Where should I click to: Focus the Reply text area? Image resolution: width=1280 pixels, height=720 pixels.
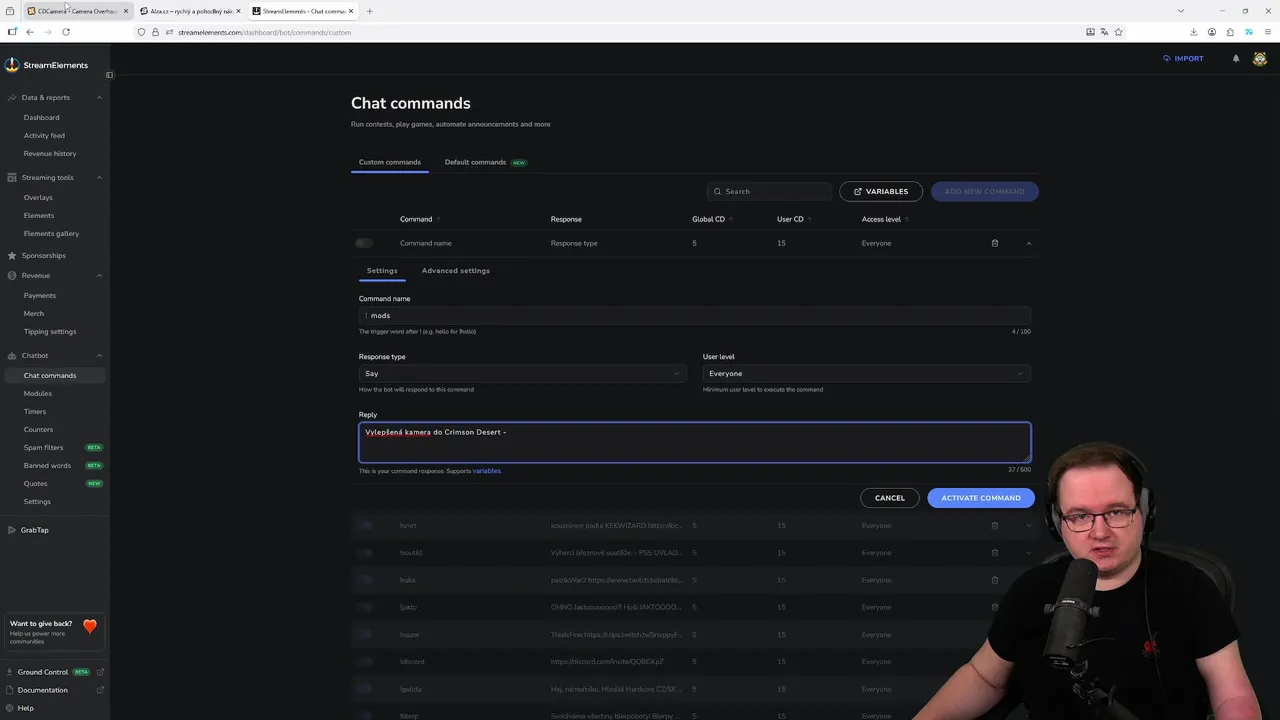(x=695, y=442)
